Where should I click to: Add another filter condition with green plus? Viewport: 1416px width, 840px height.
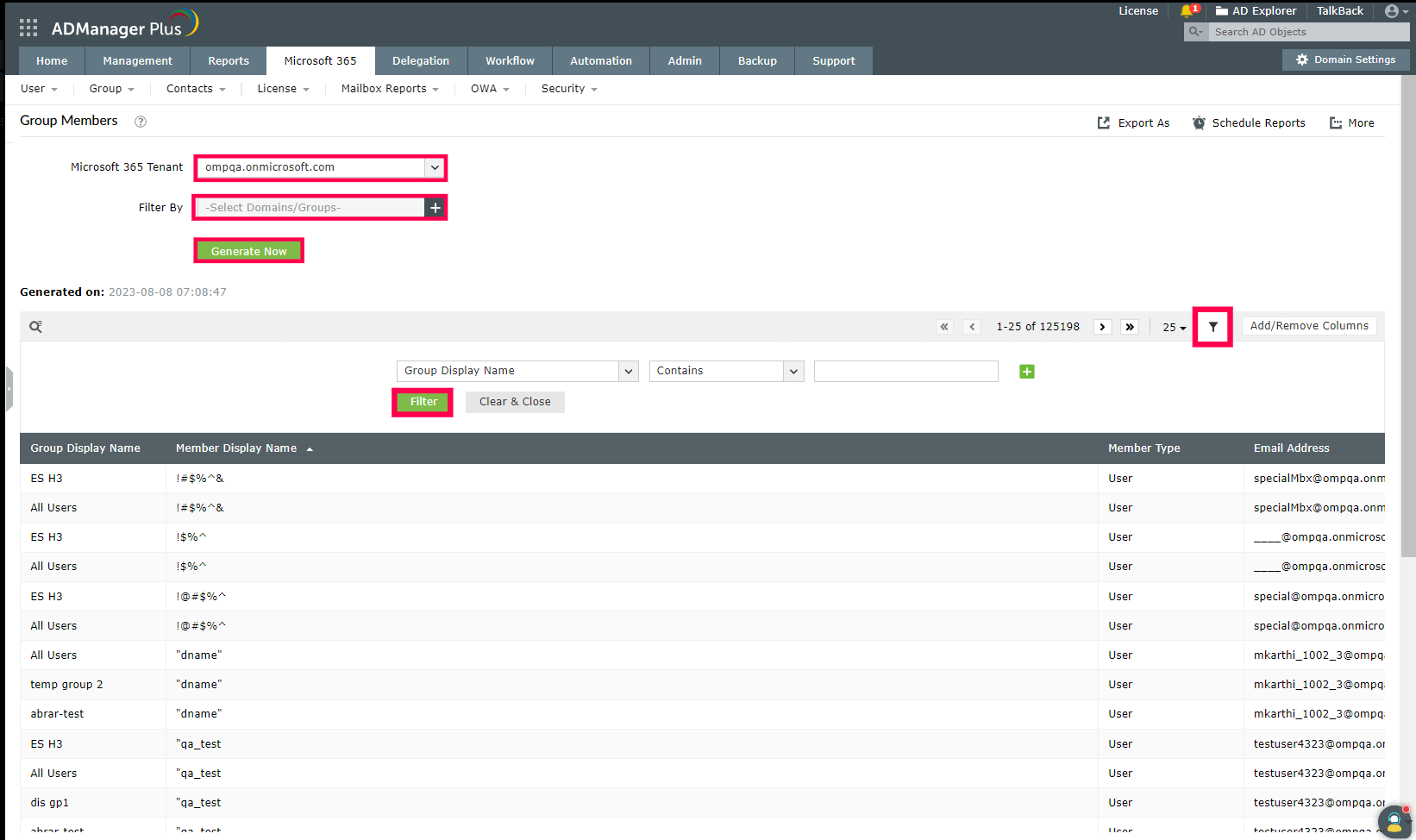[x=1027, y=372]
